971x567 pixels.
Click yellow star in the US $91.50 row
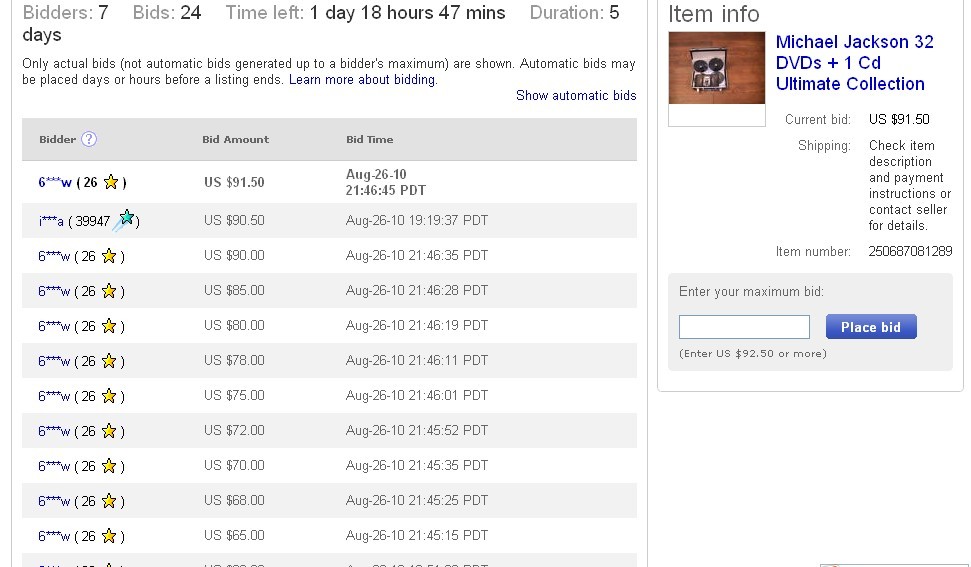[x=111, y=182]
